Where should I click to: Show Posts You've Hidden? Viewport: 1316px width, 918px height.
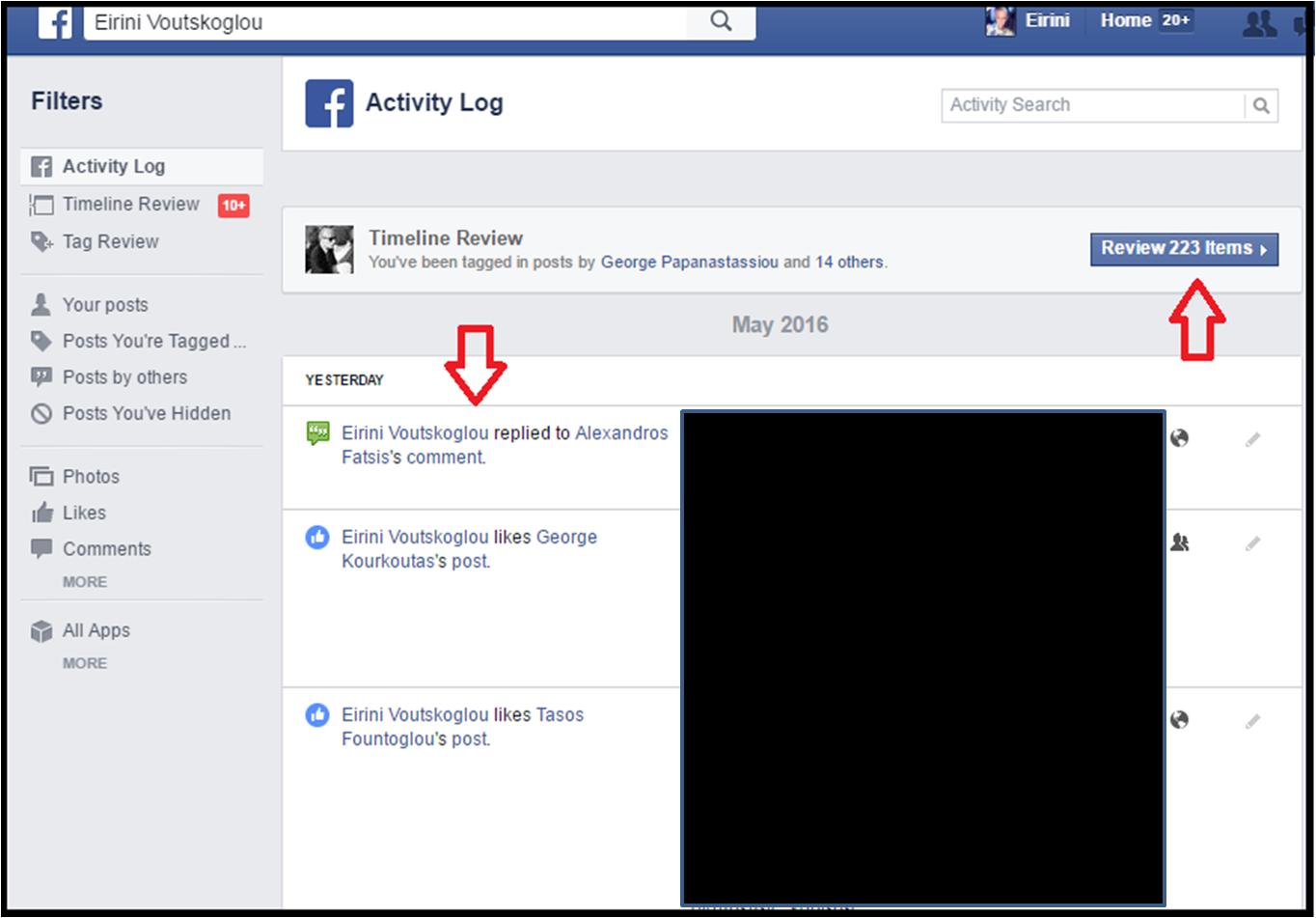click(147, 413)
